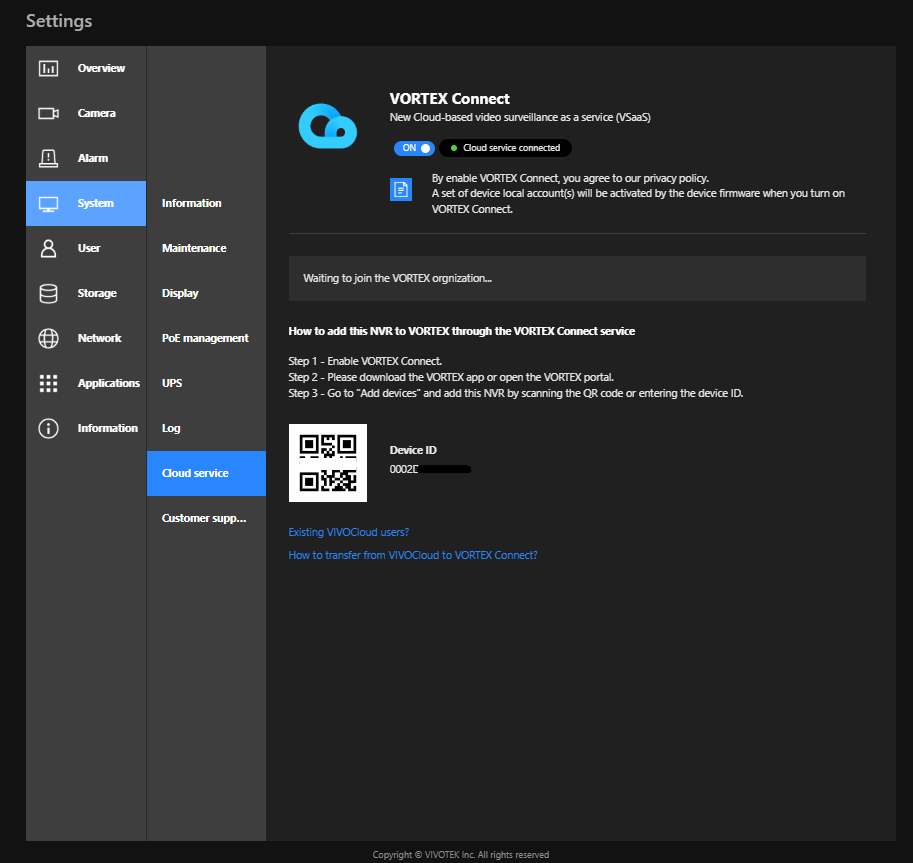Open the Customer support submenu item
This screenshot has width=913, height=863.
click(203, 518)
